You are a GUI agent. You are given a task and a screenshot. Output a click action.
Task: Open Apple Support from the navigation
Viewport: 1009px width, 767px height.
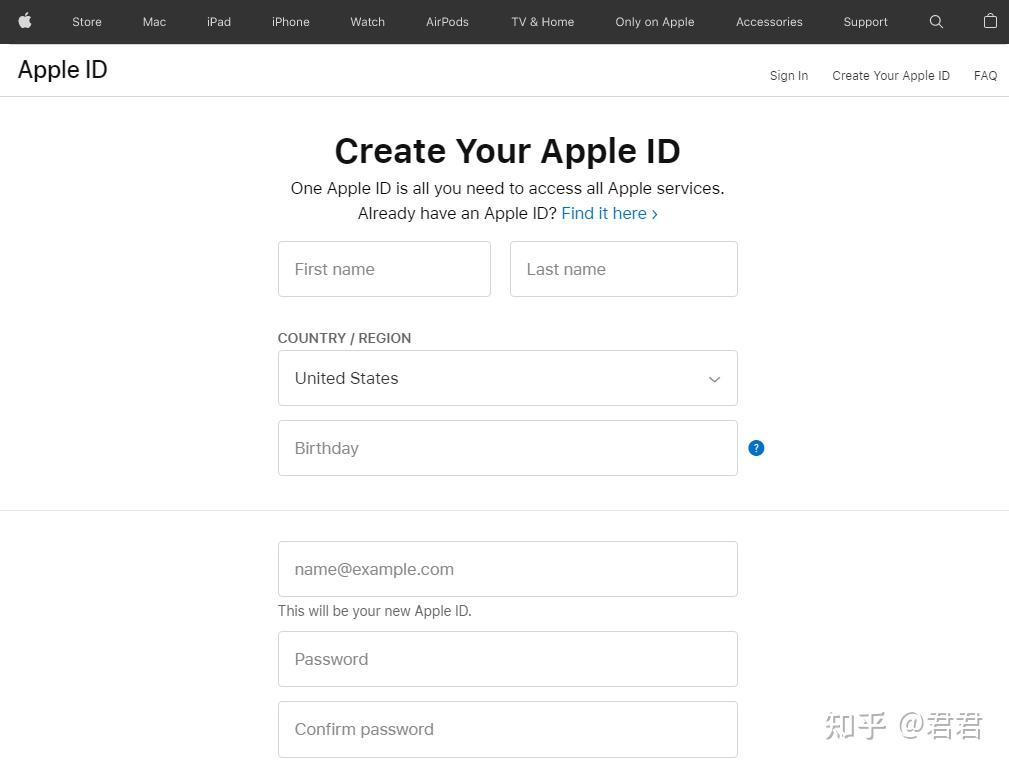(x=864, y=21)
